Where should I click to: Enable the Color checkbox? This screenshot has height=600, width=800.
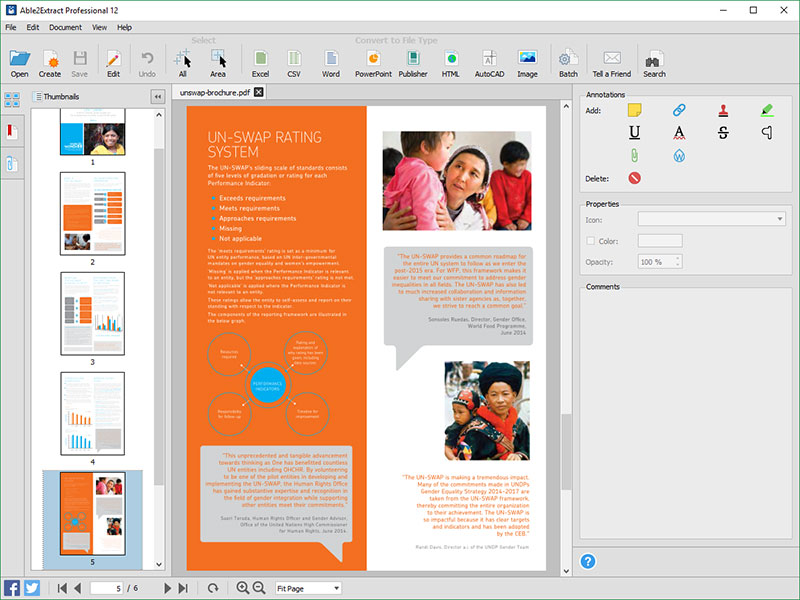click(591, 241)
